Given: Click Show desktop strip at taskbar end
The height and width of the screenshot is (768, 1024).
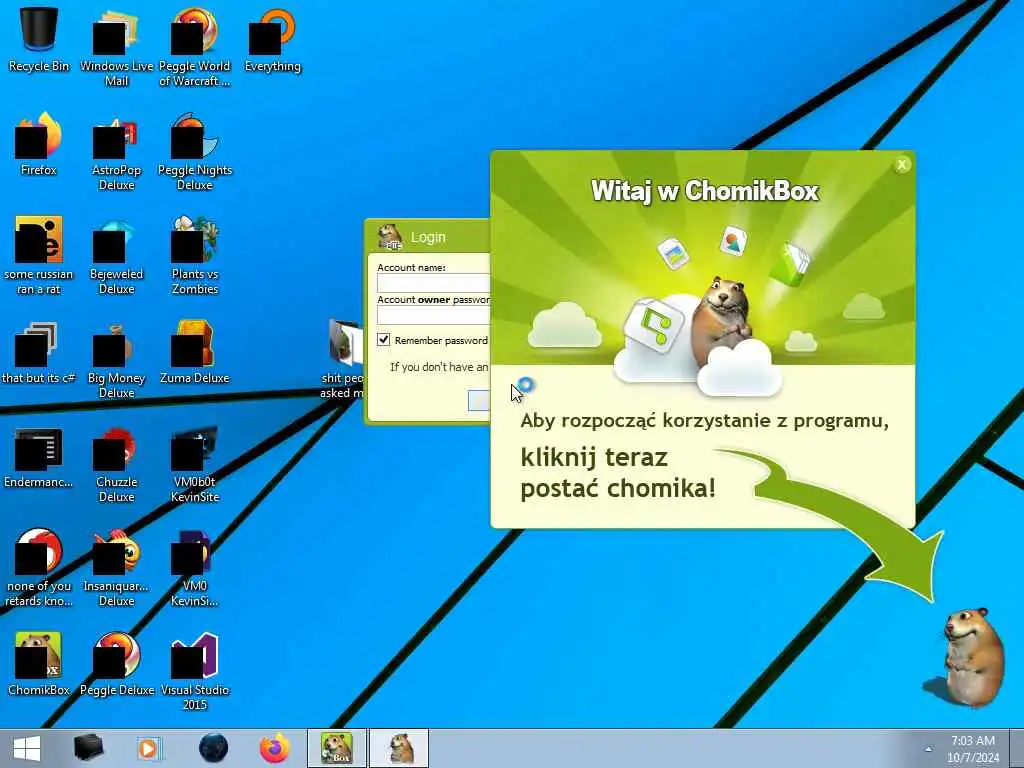Looking at the screenshot, I should click(x=1017, y=748).
